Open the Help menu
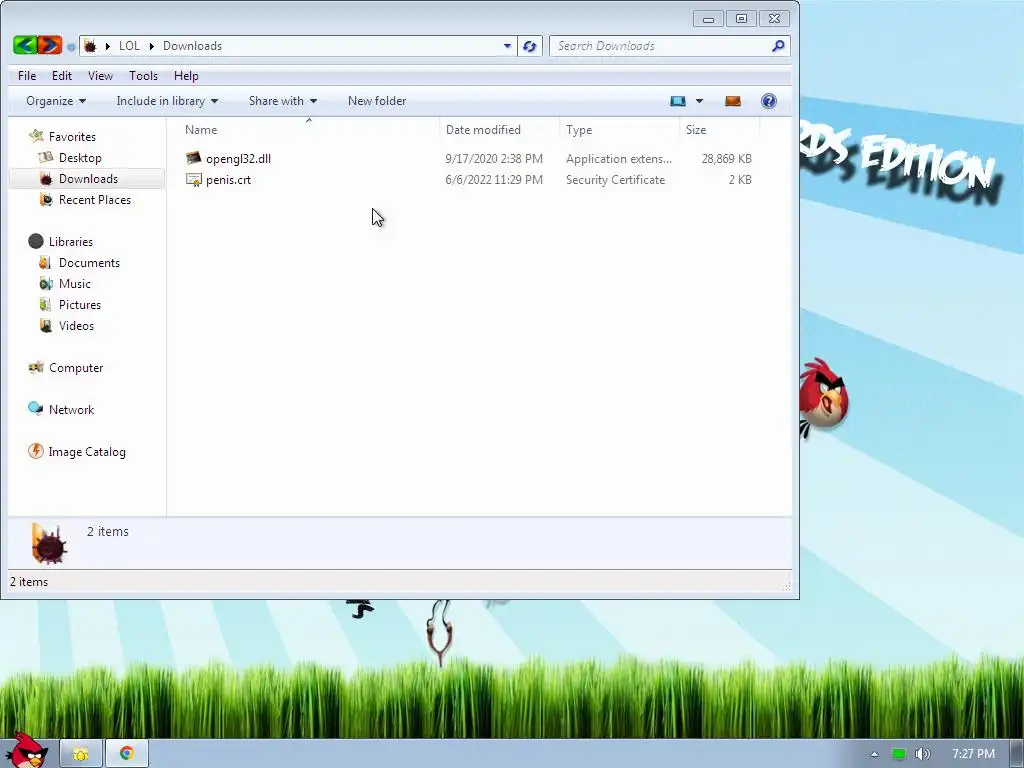 pyautogui.click(x=185, y=76)
